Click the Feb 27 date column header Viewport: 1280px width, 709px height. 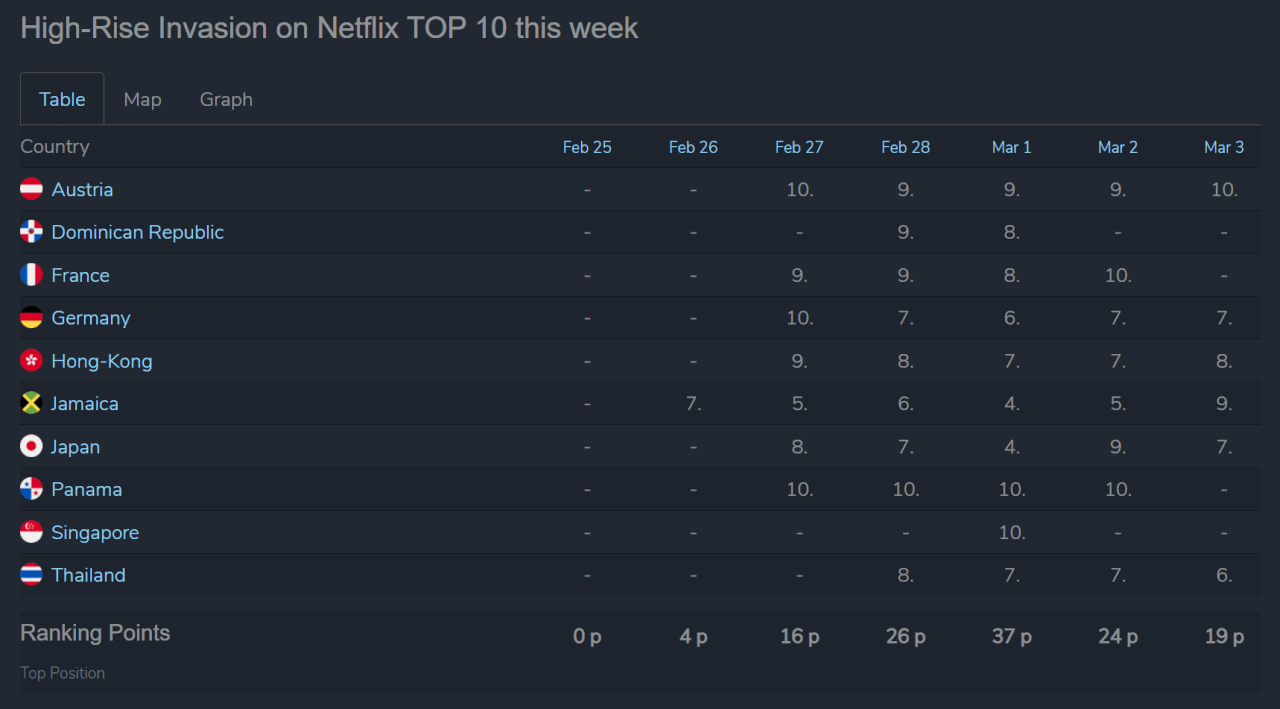coord(799,147)
